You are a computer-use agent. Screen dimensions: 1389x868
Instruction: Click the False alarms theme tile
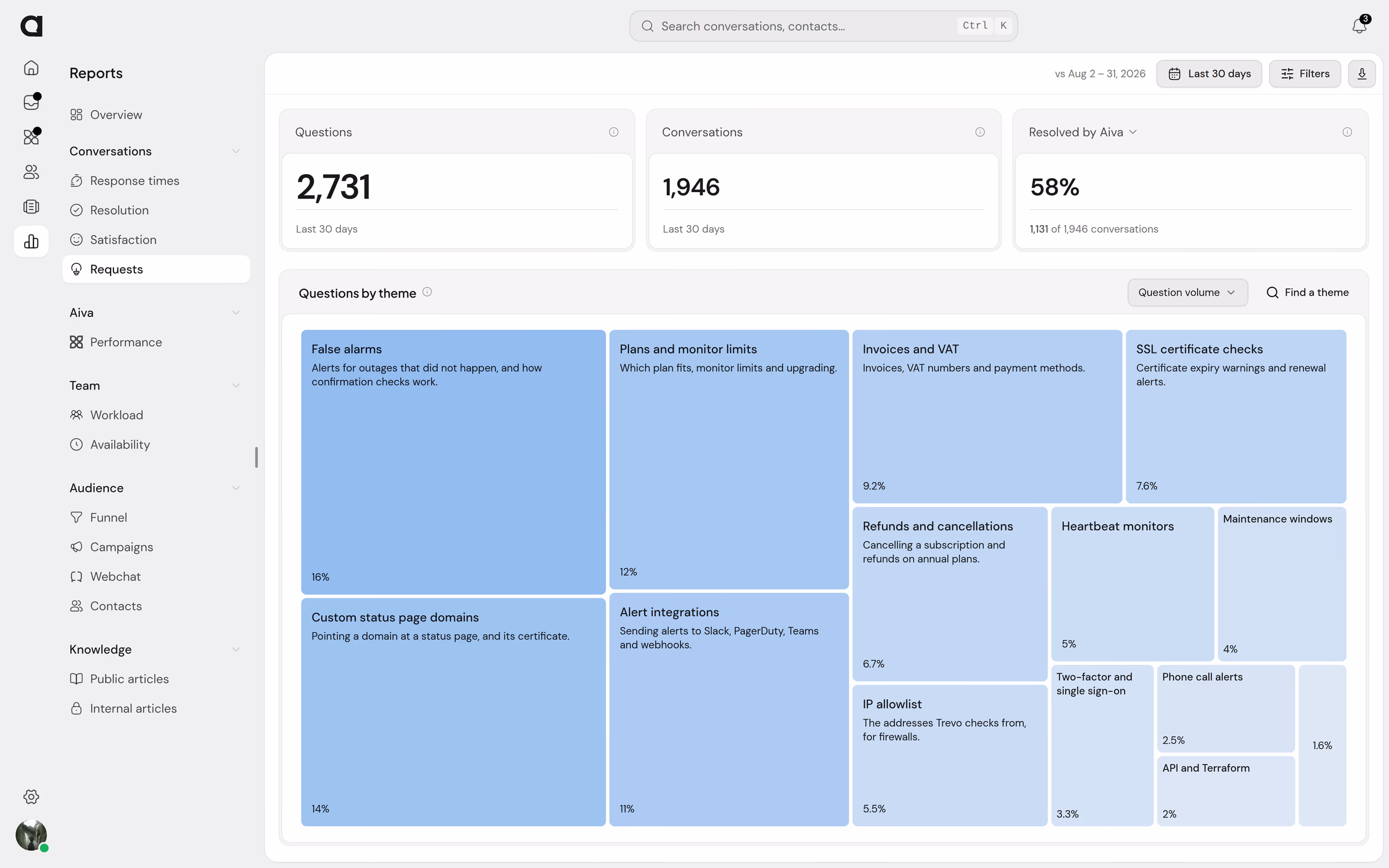click(x=453, y=462)
